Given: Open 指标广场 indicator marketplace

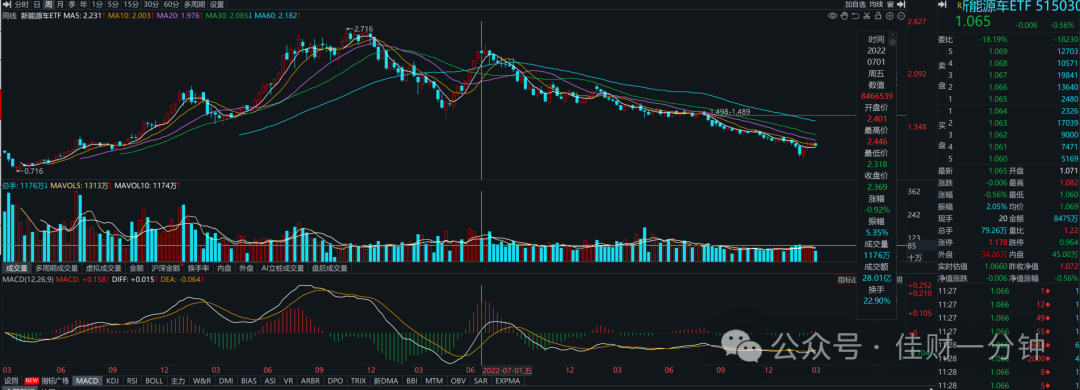Looking at the screenshot, I should click(54, 380).
